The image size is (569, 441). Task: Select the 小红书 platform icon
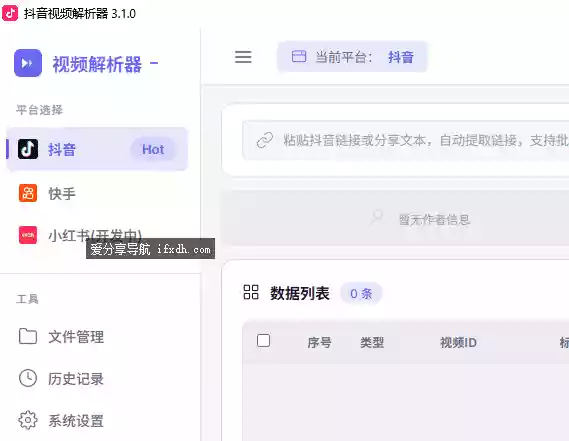(x=28, y=235)
